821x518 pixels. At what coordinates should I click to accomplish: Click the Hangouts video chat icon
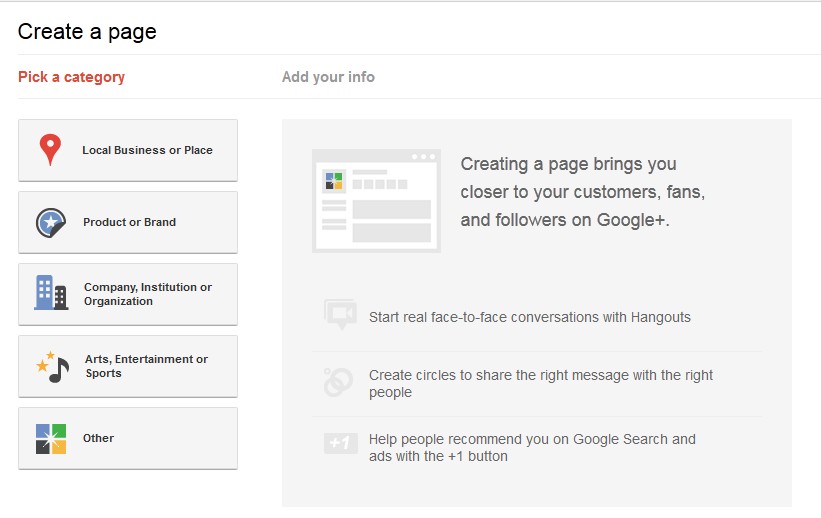pos(340,315)
